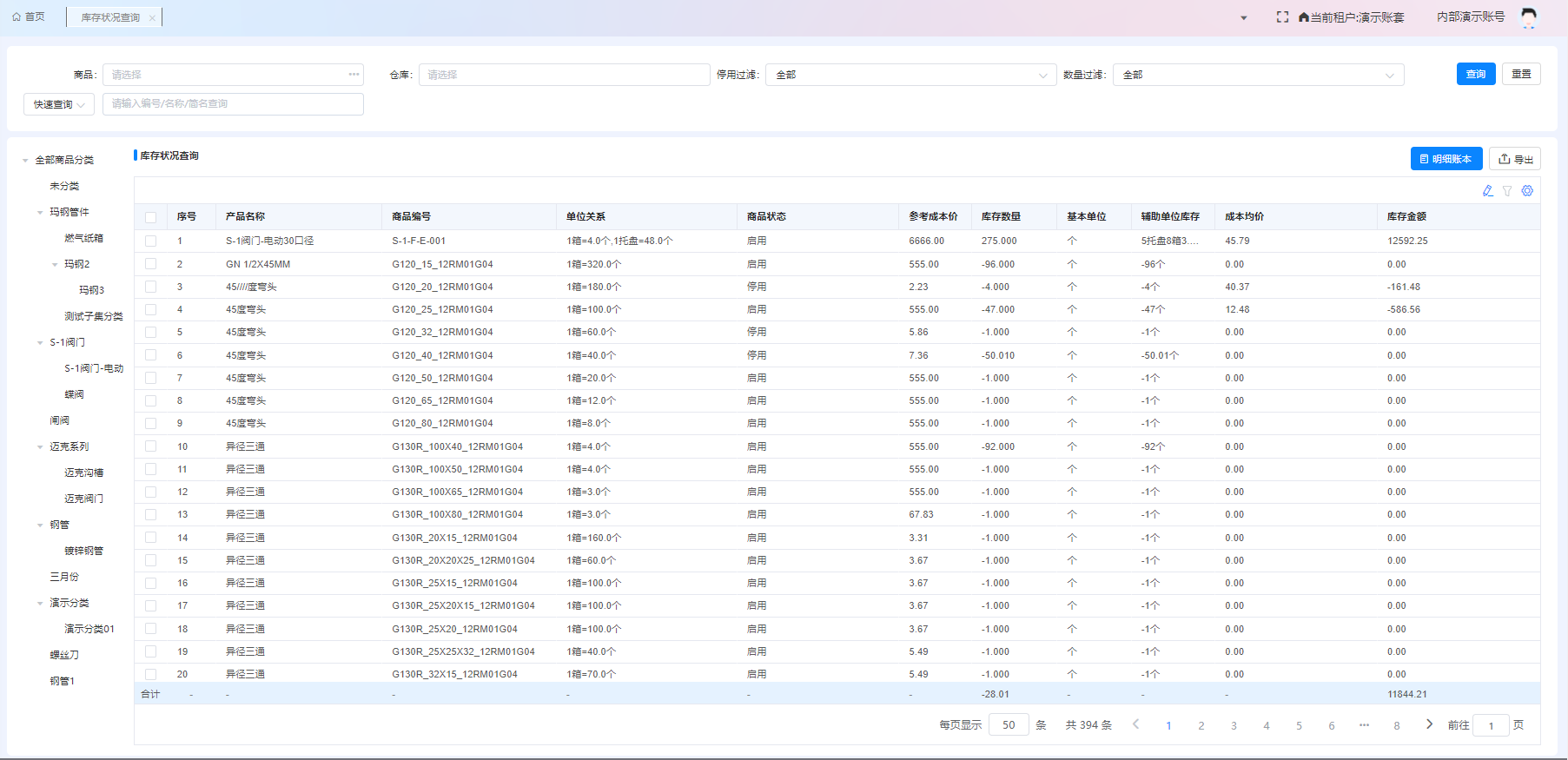
Task: Select the checkbox for row 10 异径三通
Action: [151, 446]
